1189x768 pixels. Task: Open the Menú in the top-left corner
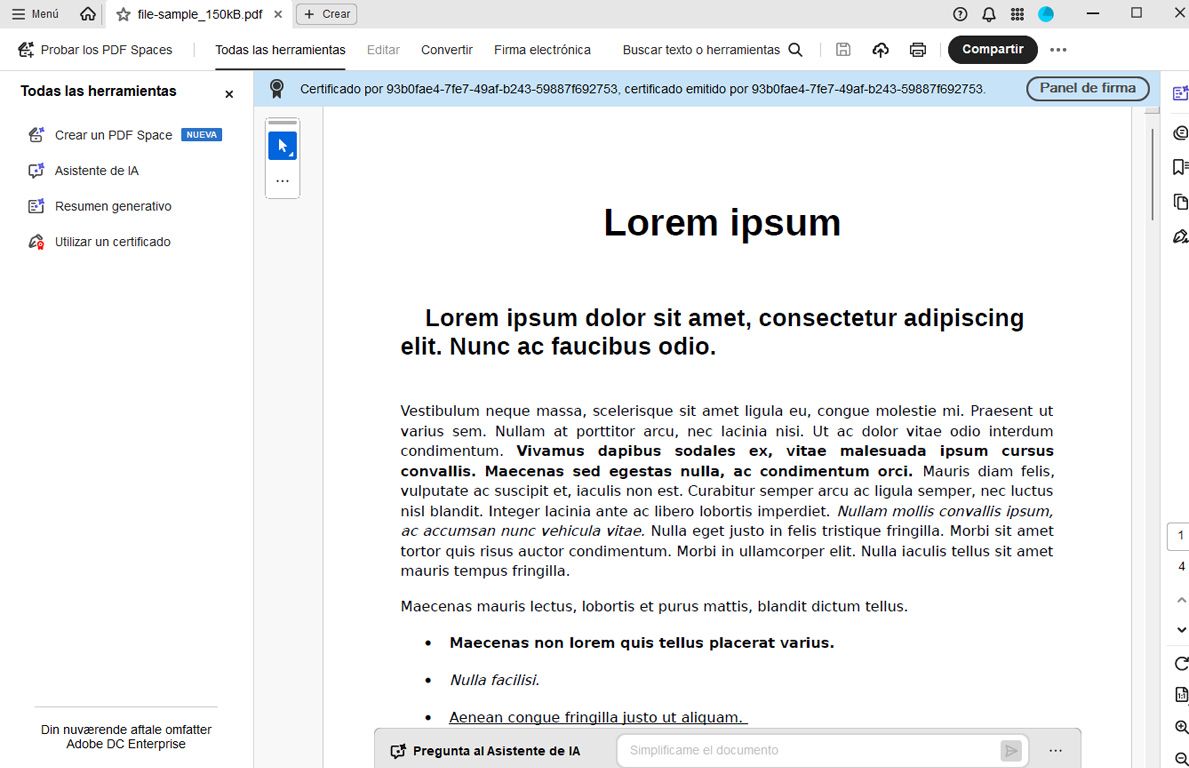(x=34, y=14)
